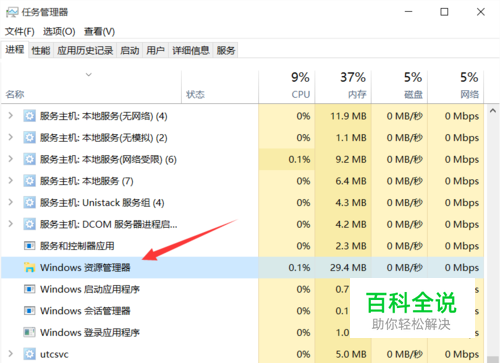This screenshot has height=363, width=500.
Task: Maximize the Task Manager window
Action: click(444, 12)
